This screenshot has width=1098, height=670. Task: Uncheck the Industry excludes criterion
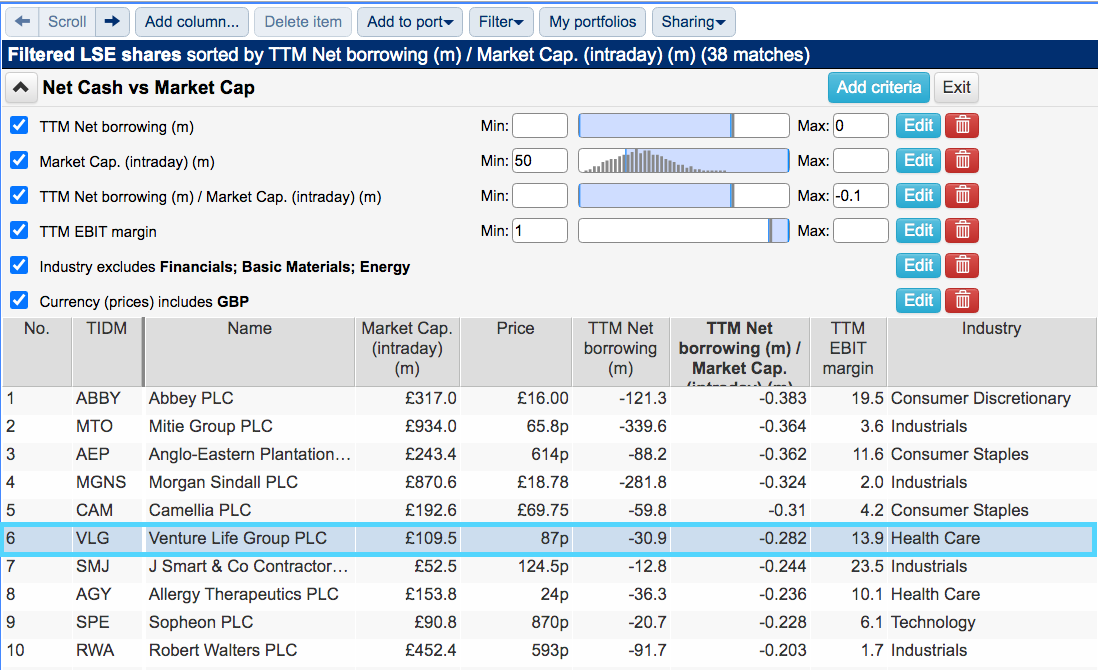pyautogui.click(x=19, y=266)
